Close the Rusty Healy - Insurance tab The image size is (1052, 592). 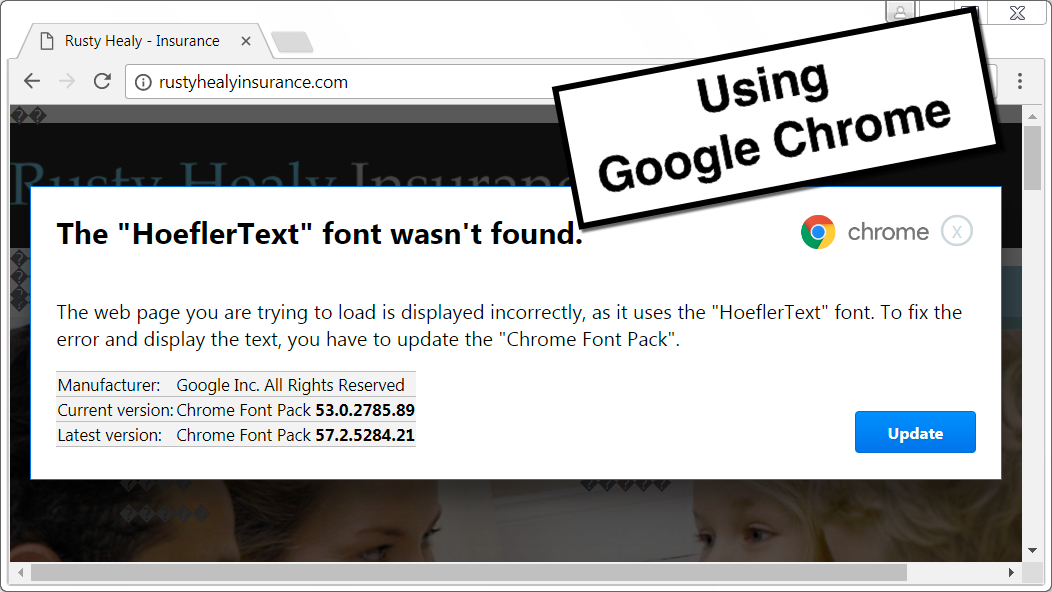pos(246,41)
